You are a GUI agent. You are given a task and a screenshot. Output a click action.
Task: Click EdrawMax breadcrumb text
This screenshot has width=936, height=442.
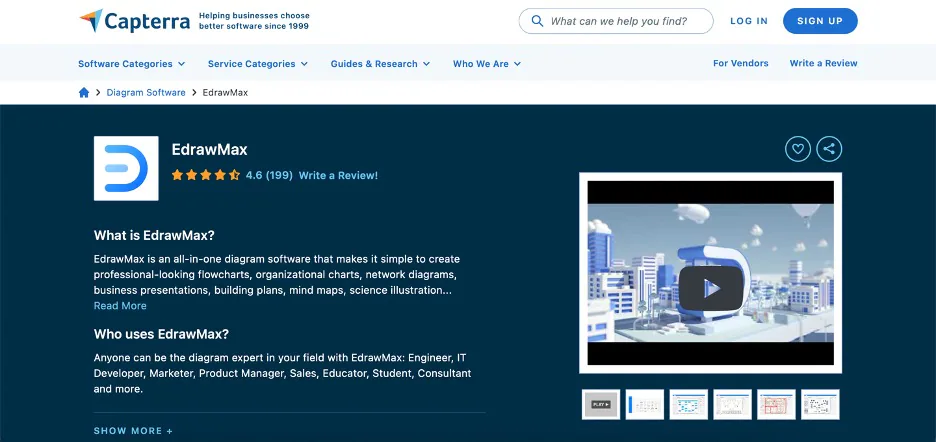click(x=225, y=93)
